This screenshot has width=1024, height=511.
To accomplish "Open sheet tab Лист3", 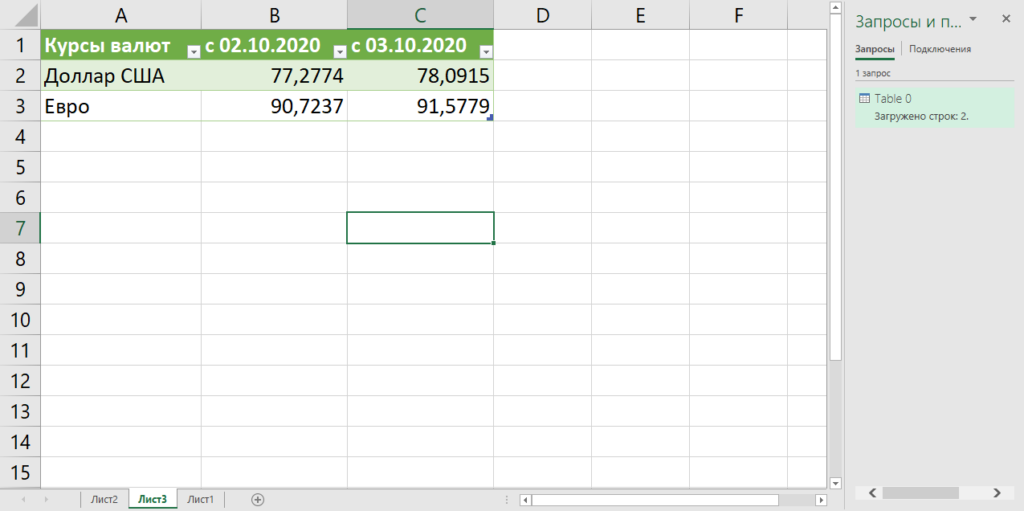I will point(152,499).
